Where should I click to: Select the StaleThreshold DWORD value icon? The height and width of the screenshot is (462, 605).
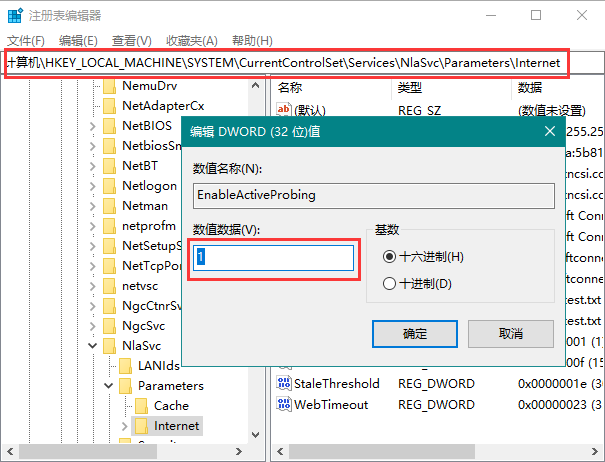click(283, 383)
